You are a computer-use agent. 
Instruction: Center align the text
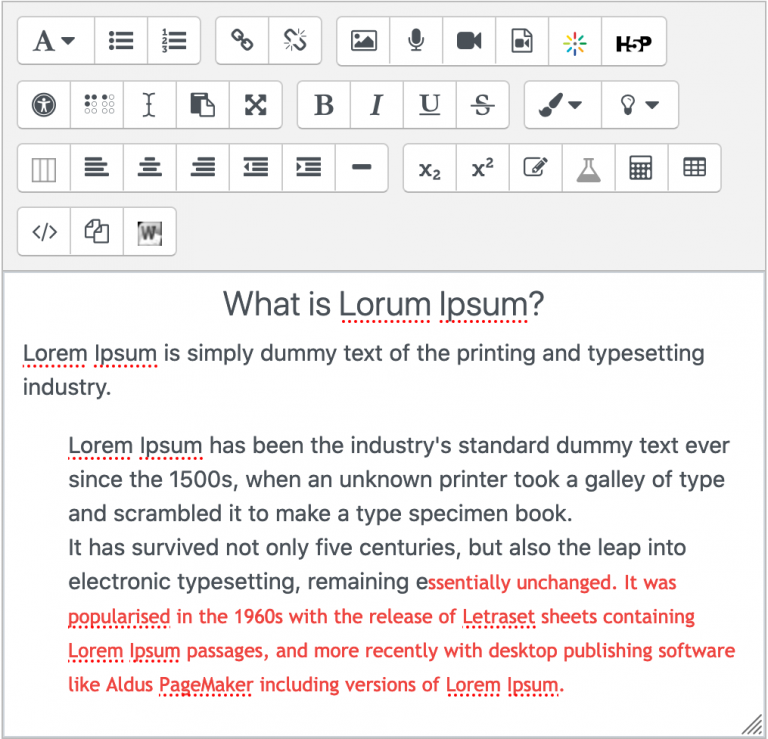pos(150,168)
